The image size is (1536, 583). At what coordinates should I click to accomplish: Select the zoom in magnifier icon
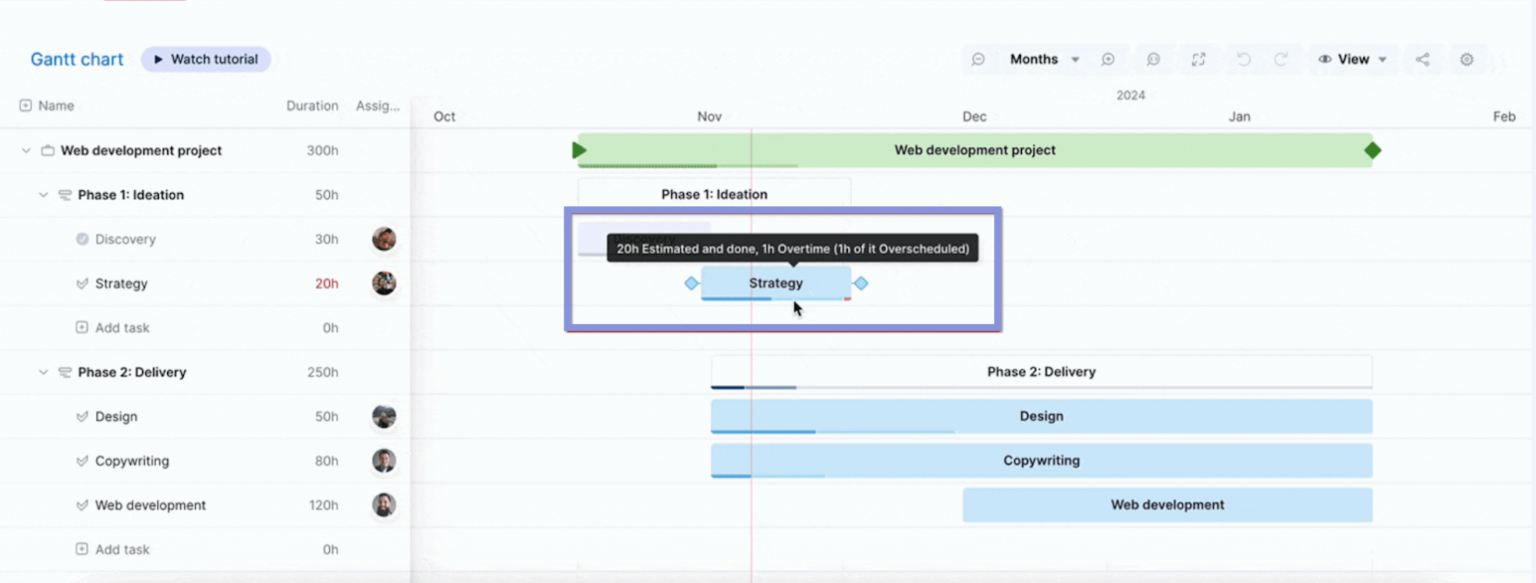point(1108,59)
